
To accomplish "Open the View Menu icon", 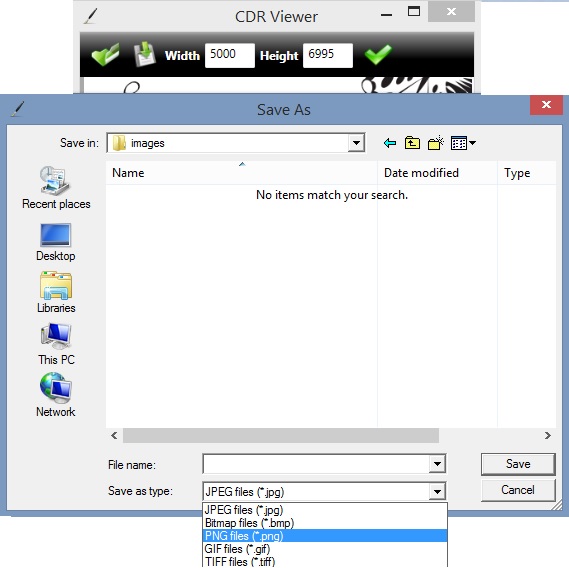I will click(x=463, y=143).
